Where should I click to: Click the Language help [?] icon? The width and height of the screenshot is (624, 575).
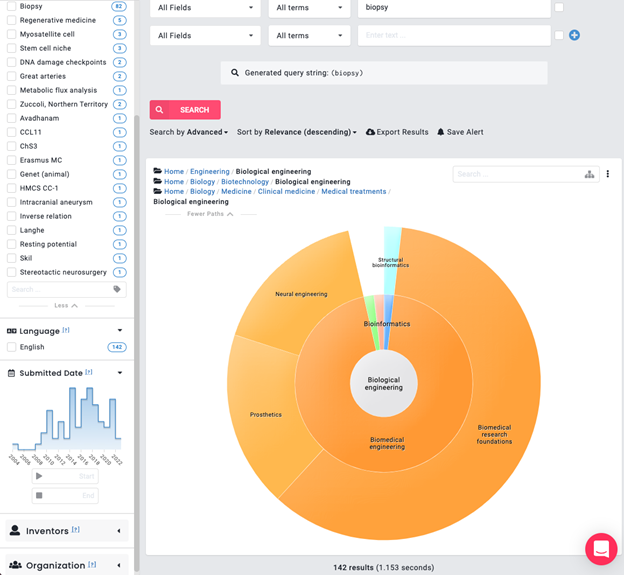66,330
